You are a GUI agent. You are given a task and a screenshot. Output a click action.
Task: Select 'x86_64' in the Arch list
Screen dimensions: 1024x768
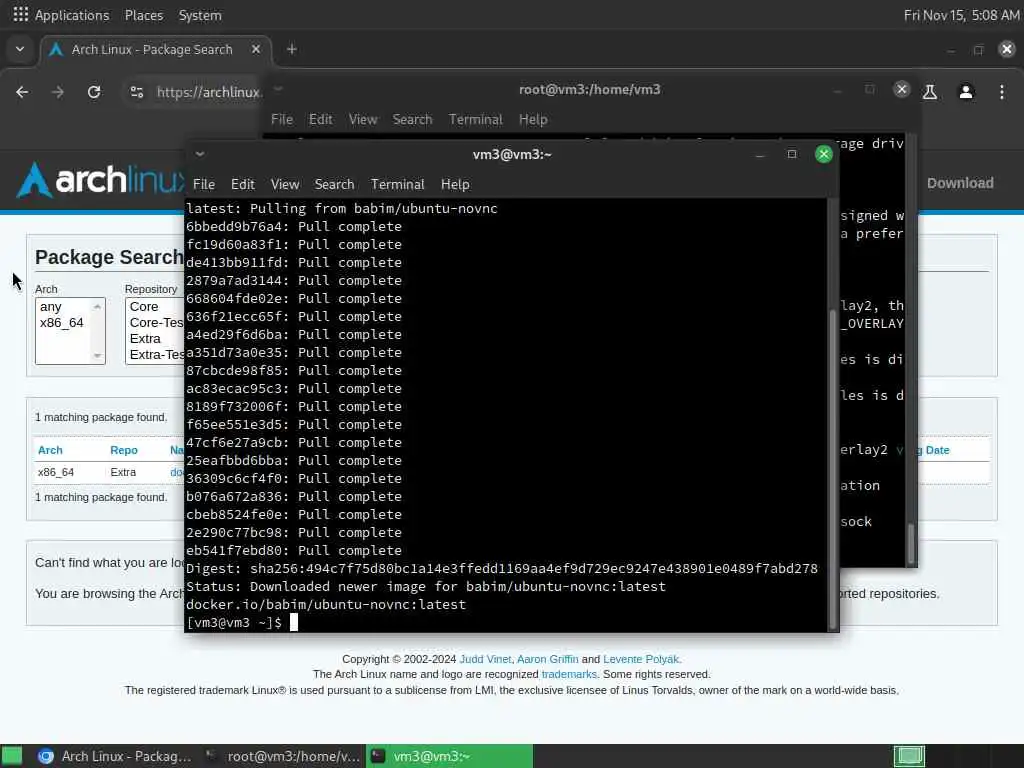(61, 323)
